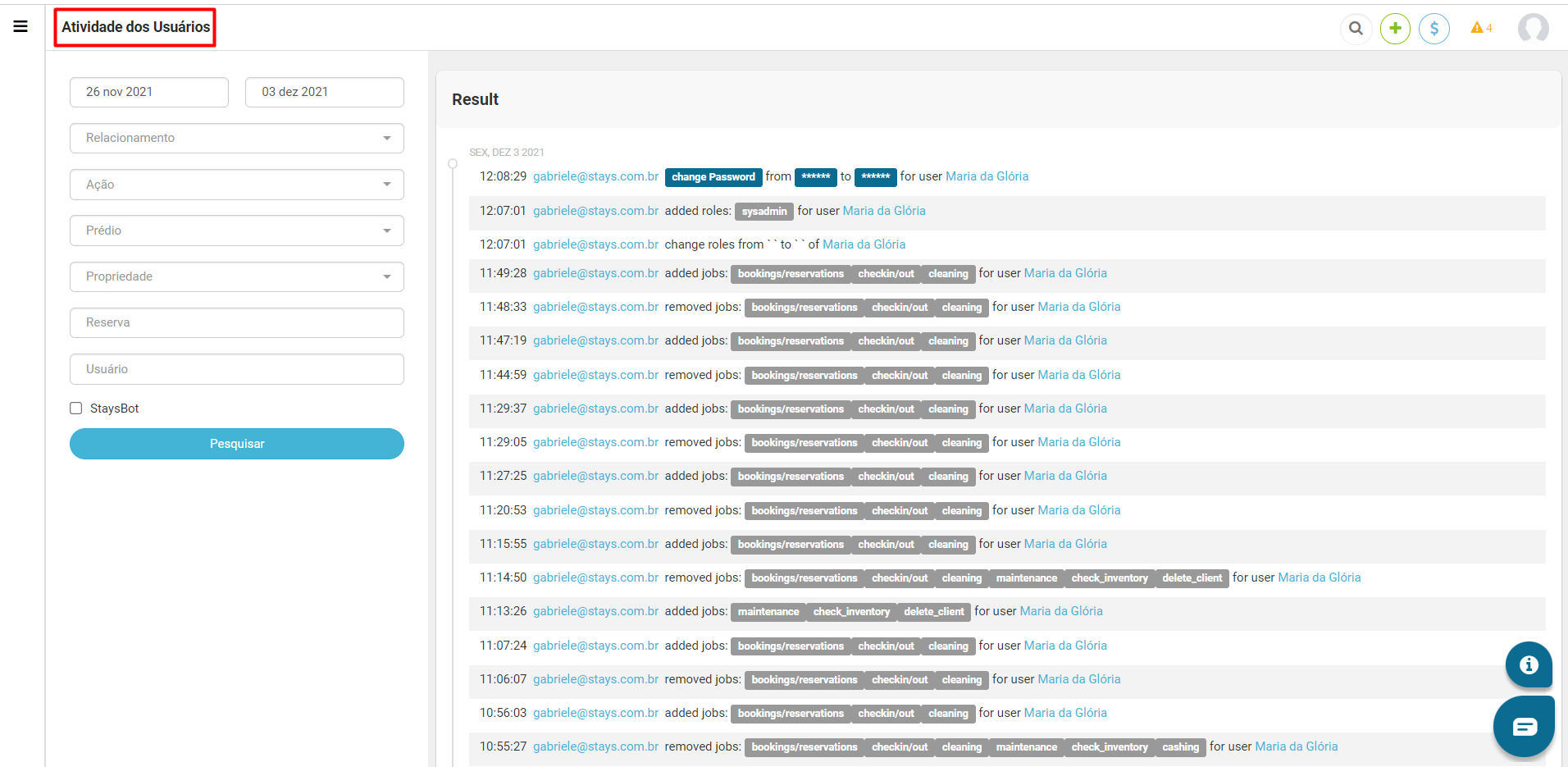Click the sysadmin role tag
The image size is (1568, 767).
764,212
